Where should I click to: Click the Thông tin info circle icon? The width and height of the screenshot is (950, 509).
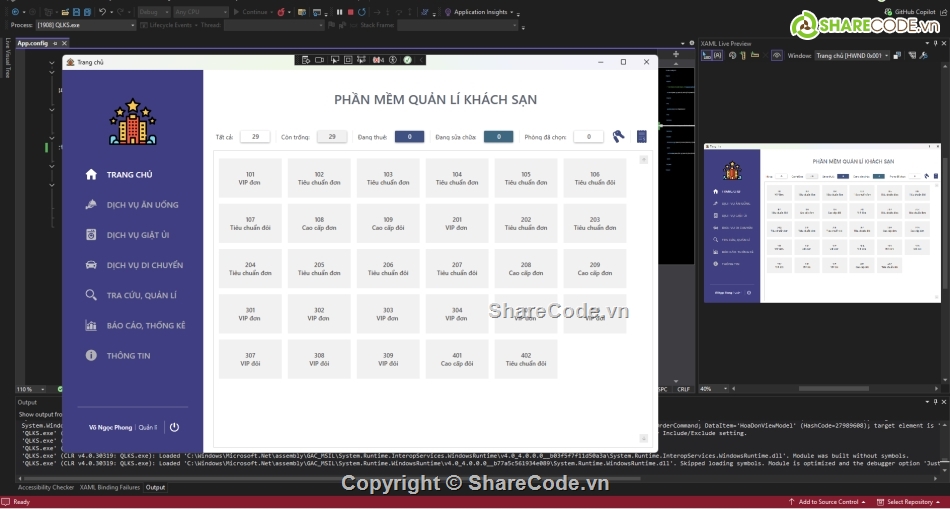point(92,355)
